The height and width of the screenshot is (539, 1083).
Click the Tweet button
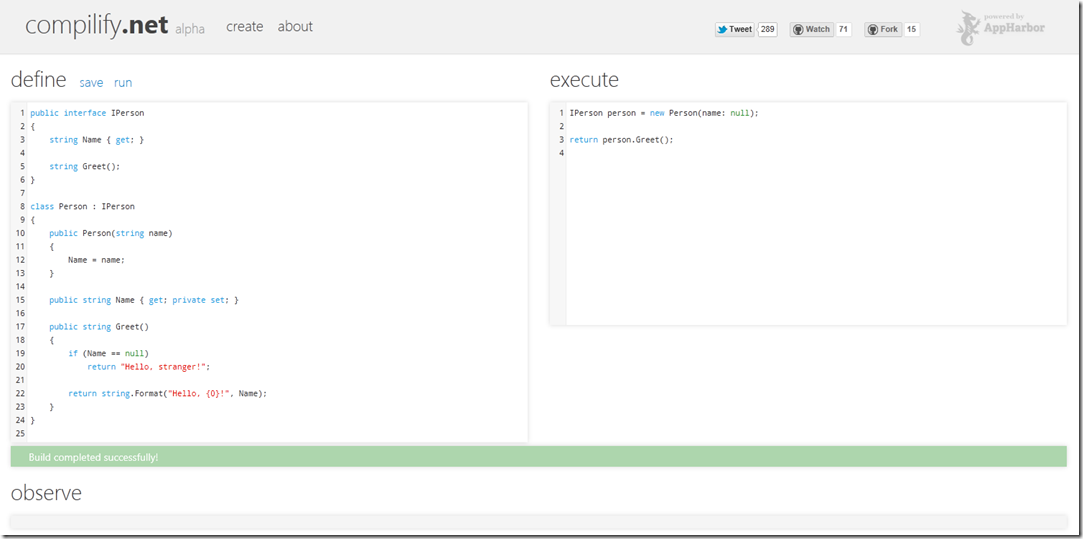coord(735,29)
